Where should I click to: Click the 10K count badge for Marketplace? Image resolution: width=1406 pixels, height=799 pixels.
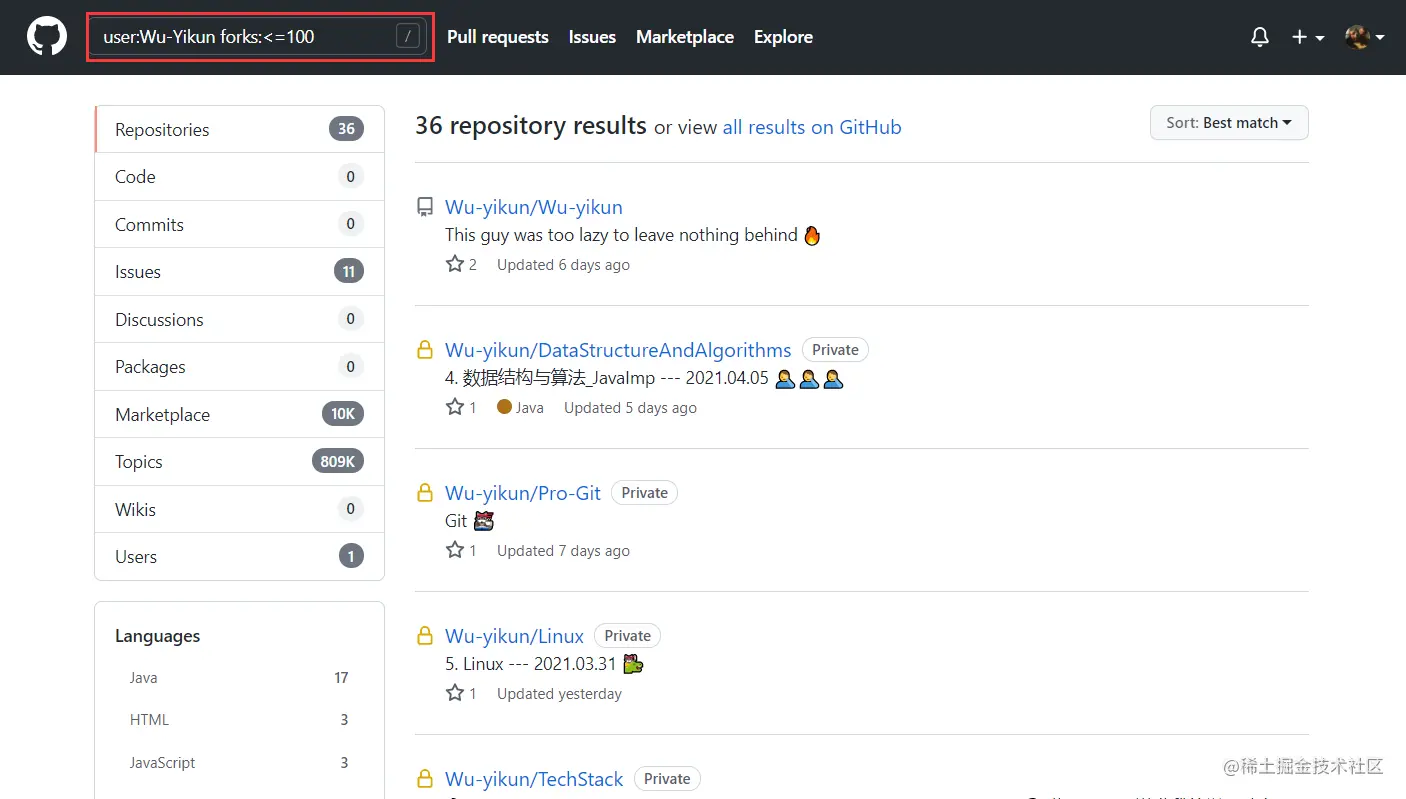point(343,414)
